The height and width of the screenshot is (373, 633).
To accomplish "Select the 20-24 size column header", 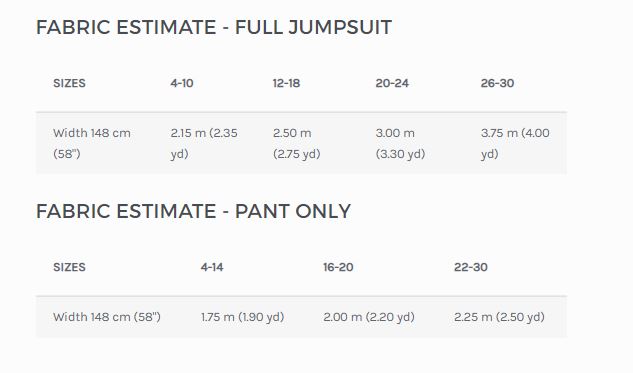I will (x=392, y=83).
